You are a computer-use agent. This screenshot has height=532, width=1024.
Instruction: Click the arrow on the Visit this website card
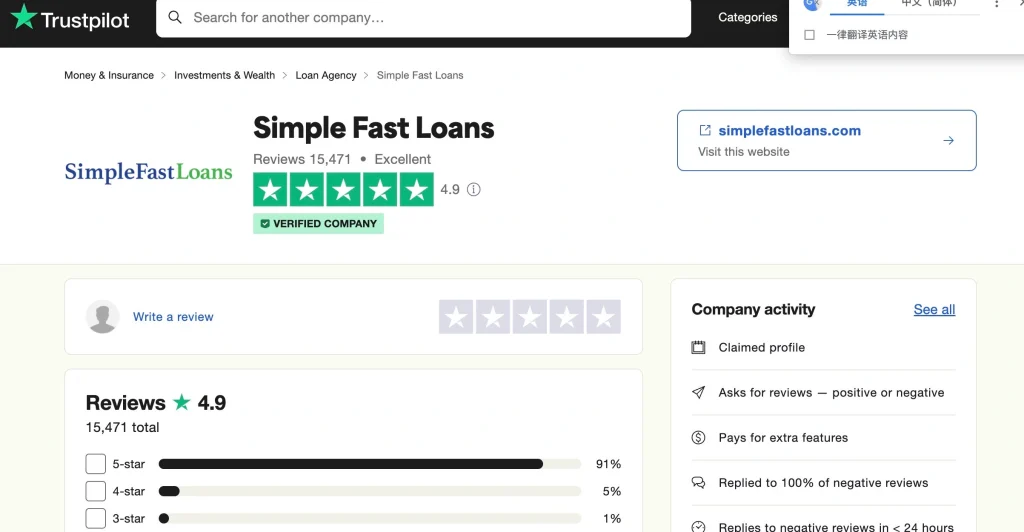(948, 140)
